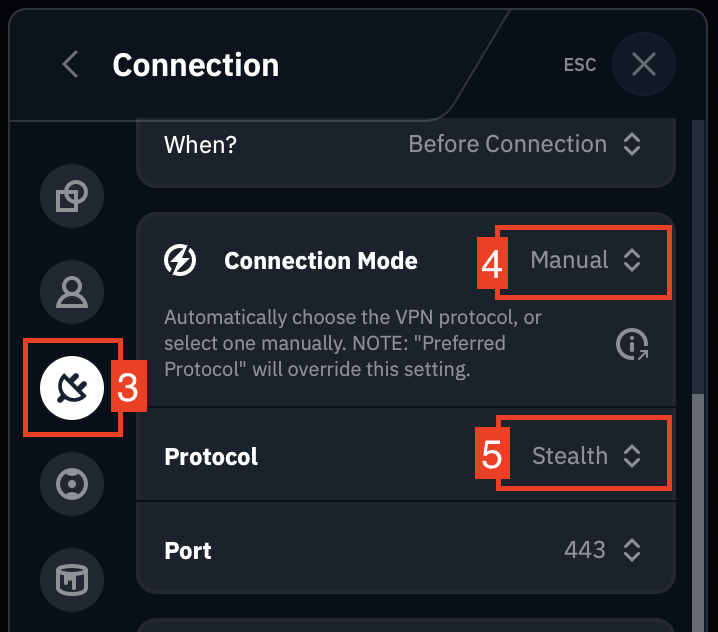
Task: Click the When? row label
Action: [x=200, y=144]
